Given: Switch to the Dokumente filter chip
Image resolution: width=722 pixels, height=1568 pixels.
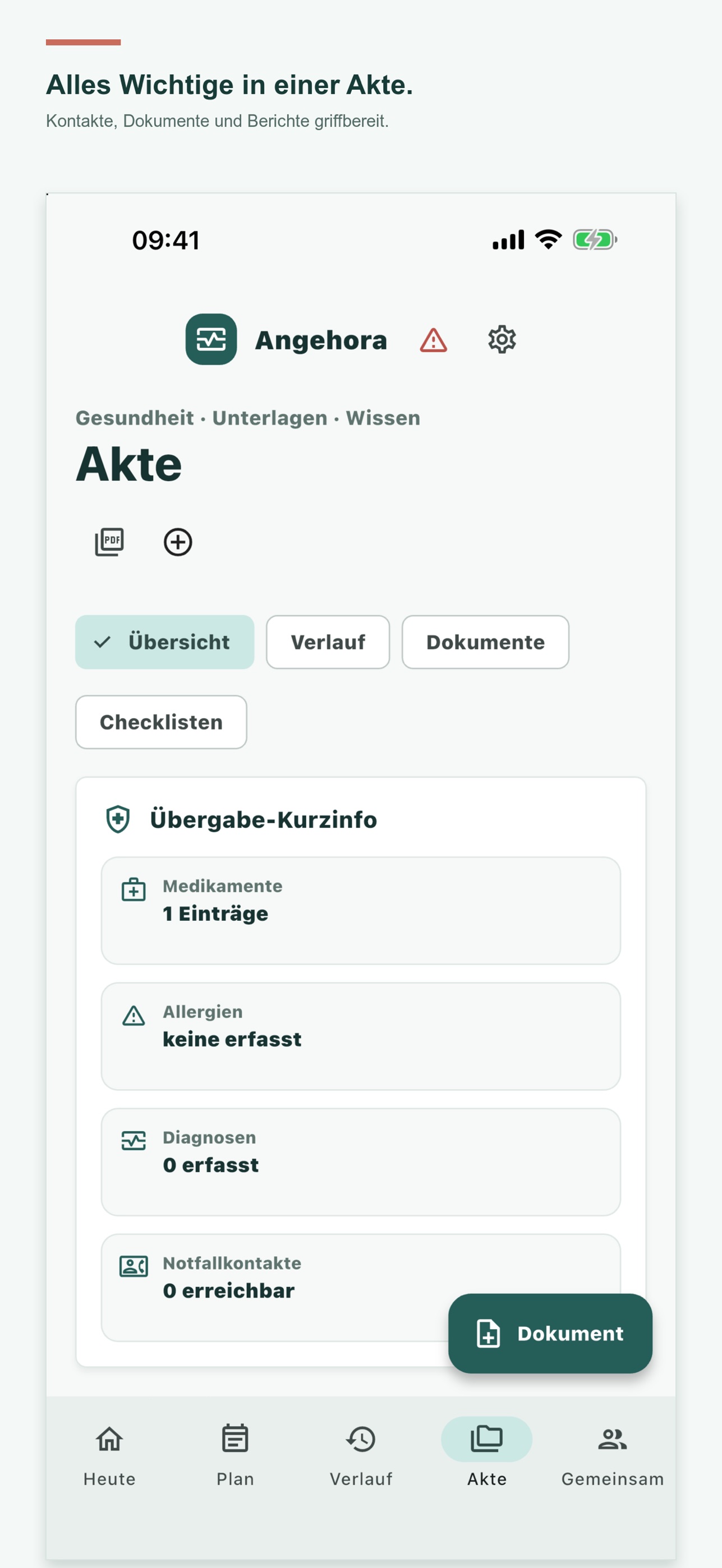Looking at the screenshot, I should [x=485, y=642].
